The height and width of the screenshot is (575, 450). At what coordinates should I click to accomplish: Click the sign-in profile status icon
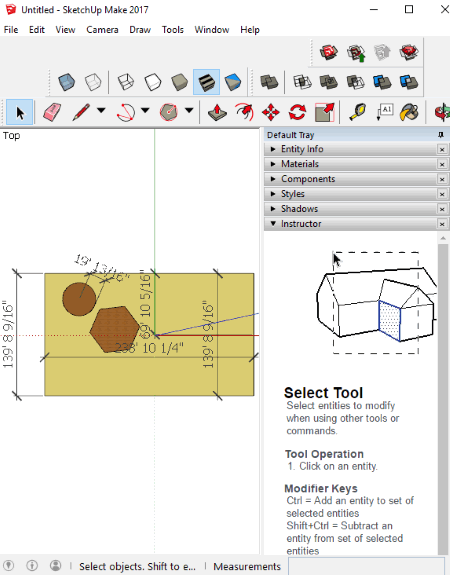tap(55, 565)
